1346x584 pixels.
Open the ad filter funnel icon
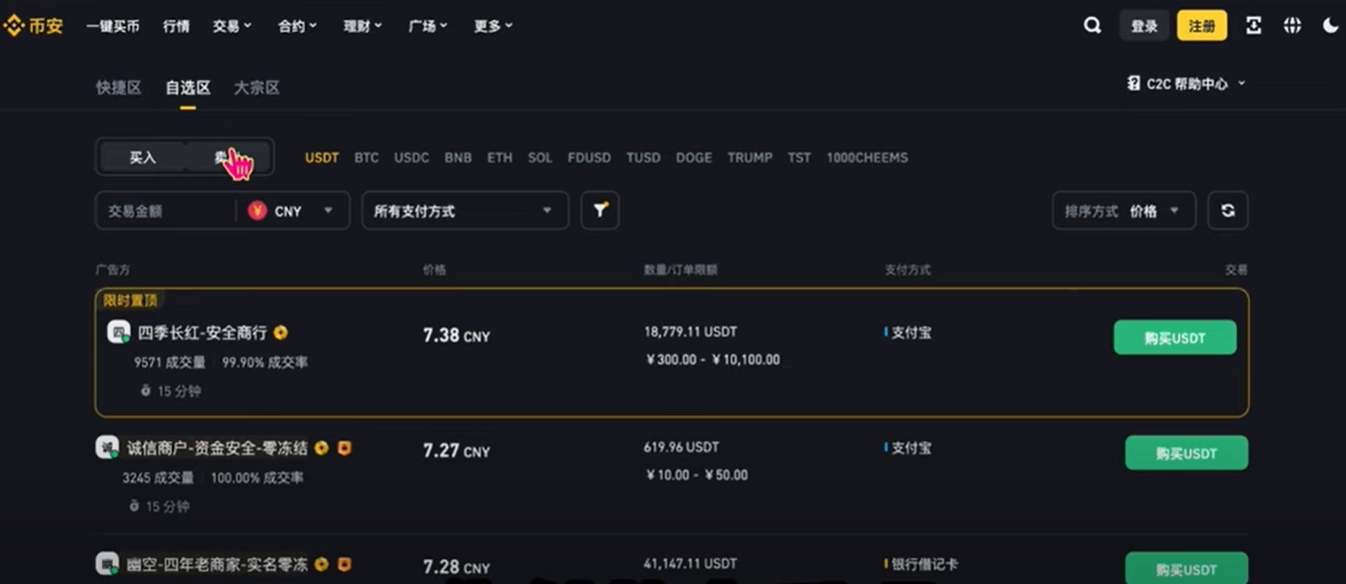(600, 210)
